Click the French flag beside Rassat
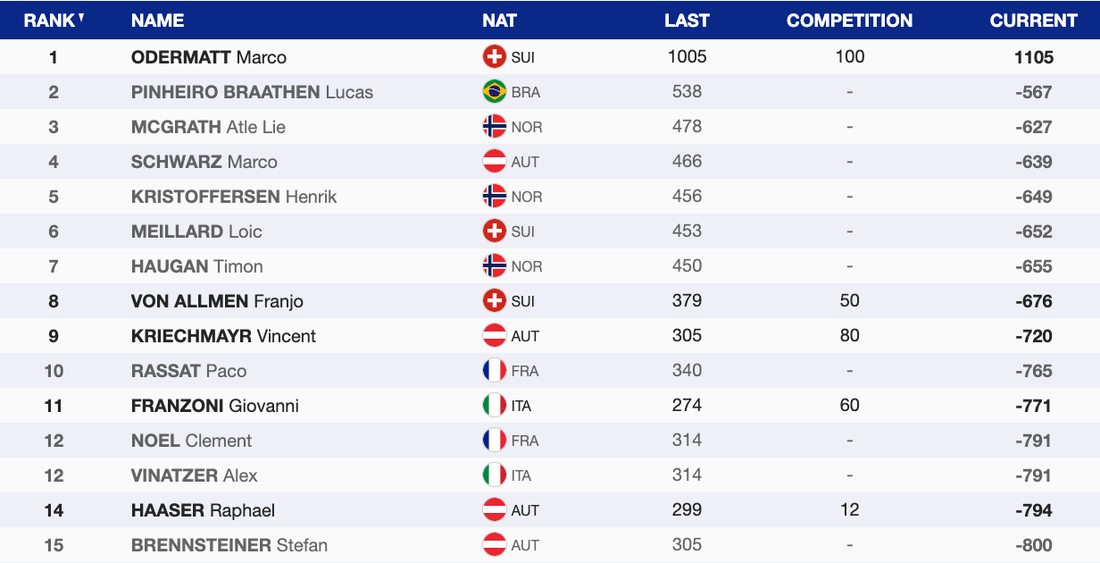1100x563 pixels. 494,371
